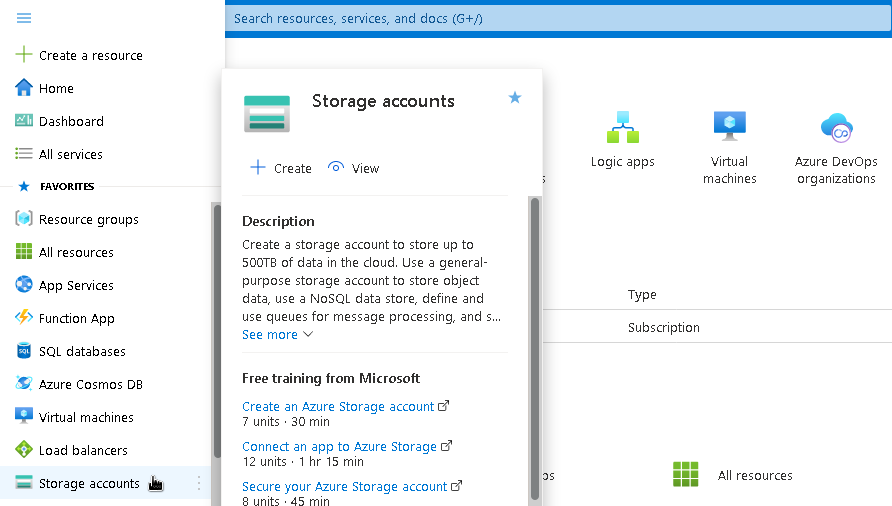Open Connect an app to Azure Storage link
The image size is (892, 506).
point(339,446)
